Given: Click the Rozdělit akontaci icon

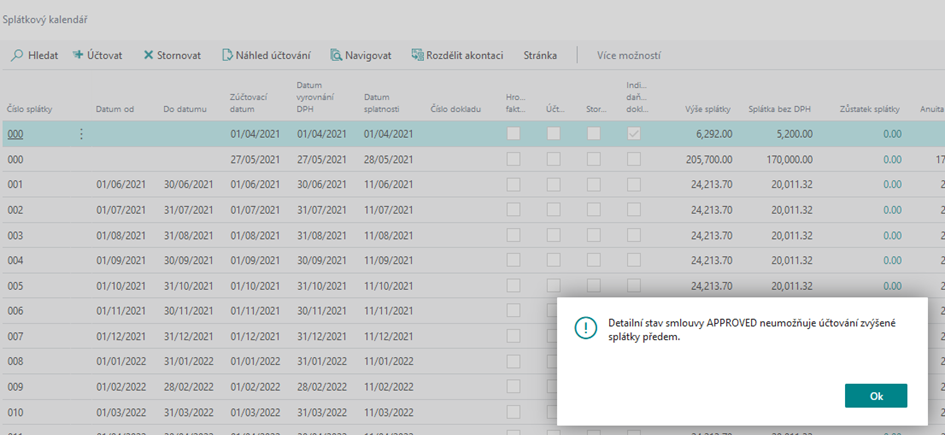Looking at the screenshot, I should (x=417, y=56).
